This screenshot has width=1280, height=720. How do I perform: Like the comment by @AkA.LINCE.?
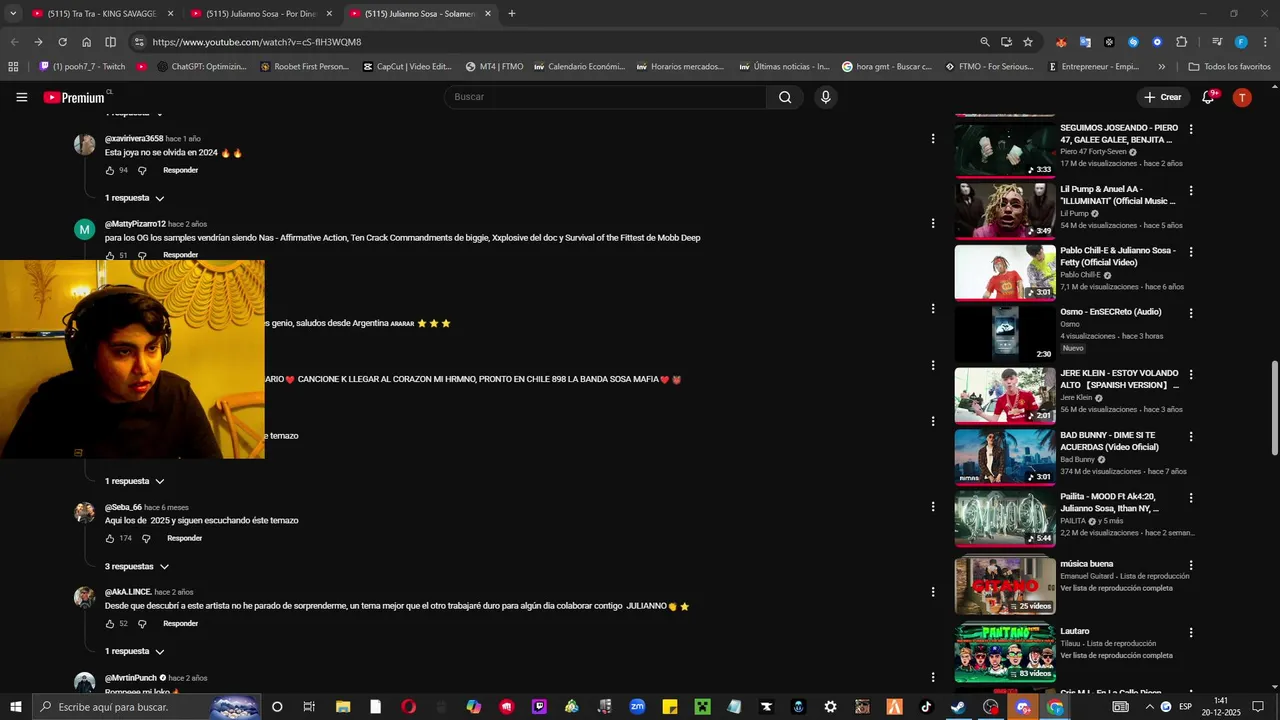(x=110, y=623)
